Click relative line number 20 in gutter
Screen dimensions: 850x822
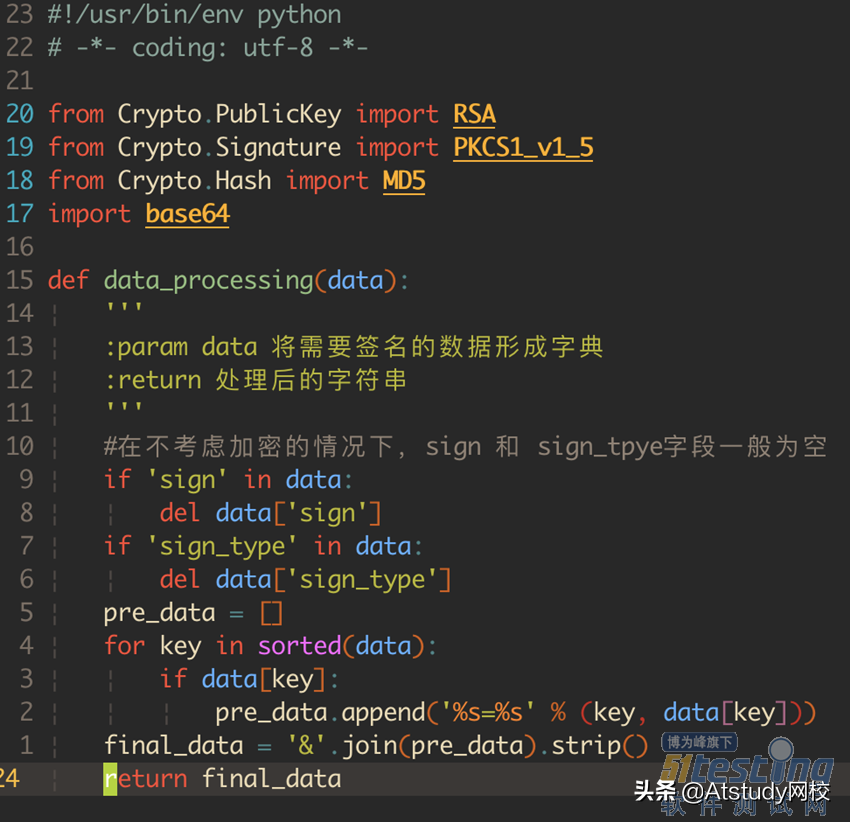pyautogui.click(x=20, y=114)
